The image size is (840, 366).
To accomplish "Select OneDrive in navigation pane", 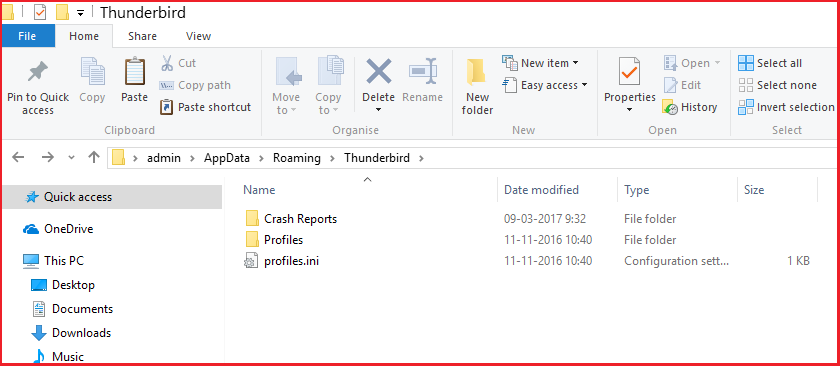I will point(58,229).
